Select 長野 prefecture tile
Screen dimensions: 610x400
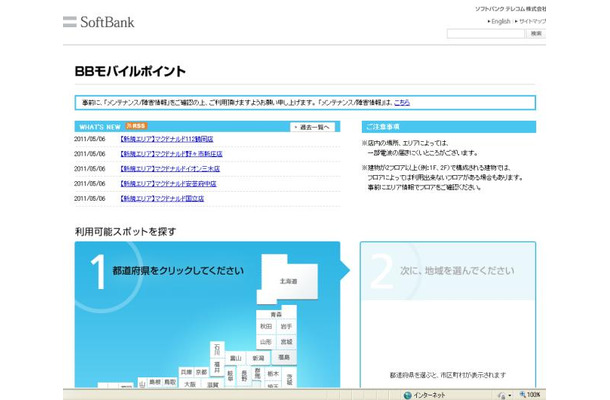(244, 375)
